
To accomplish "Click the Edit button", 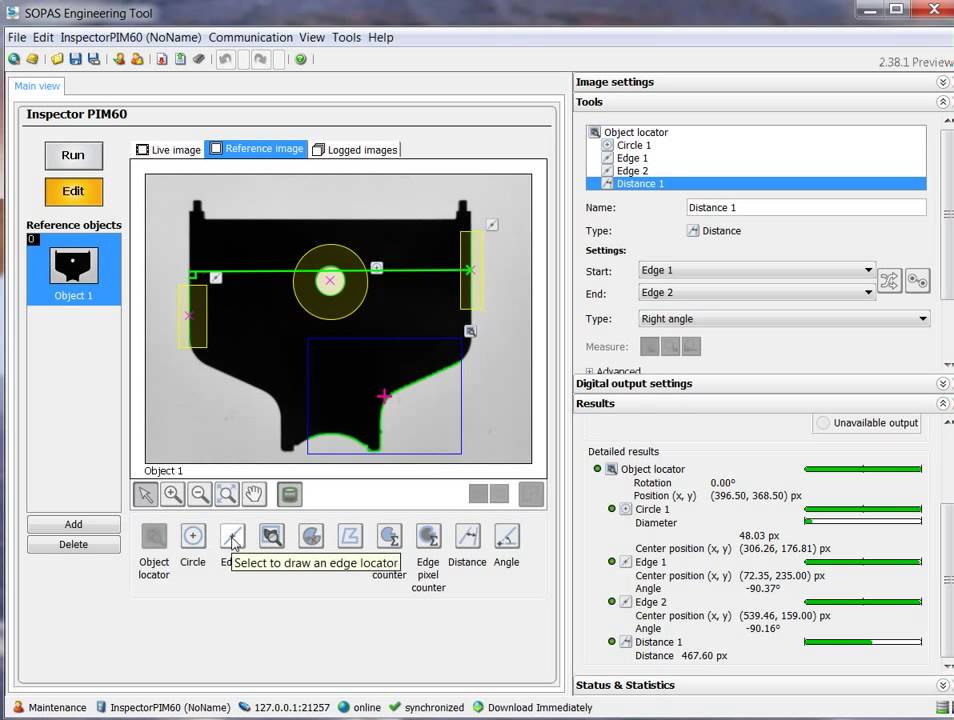I will (74, 192).
